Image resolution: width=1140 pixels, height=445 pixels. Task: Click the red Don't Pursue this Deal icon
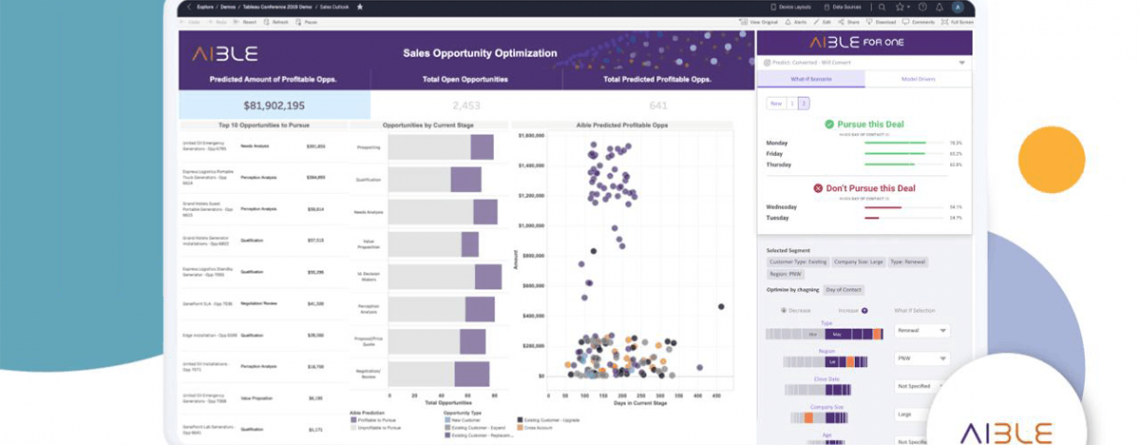click(818, 188)
